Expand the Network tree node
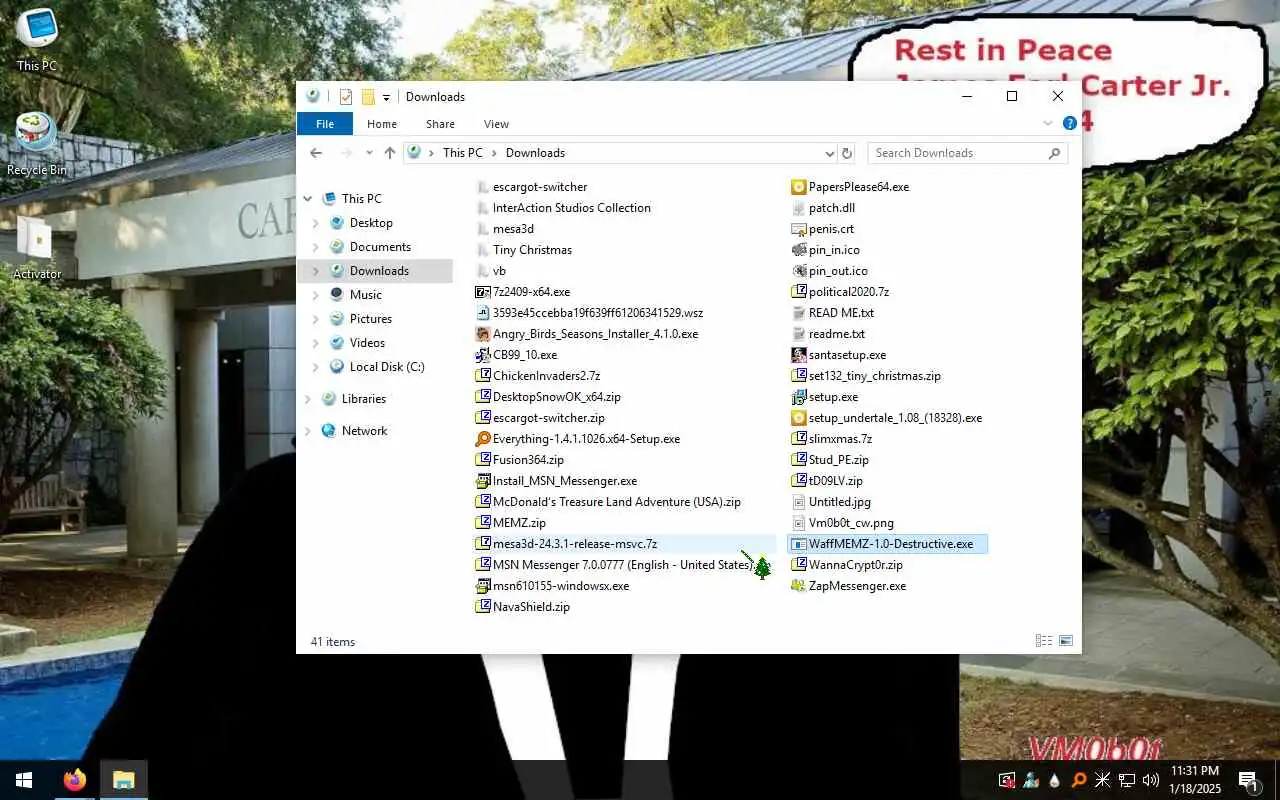The image size is (1280, 800). 308,431
